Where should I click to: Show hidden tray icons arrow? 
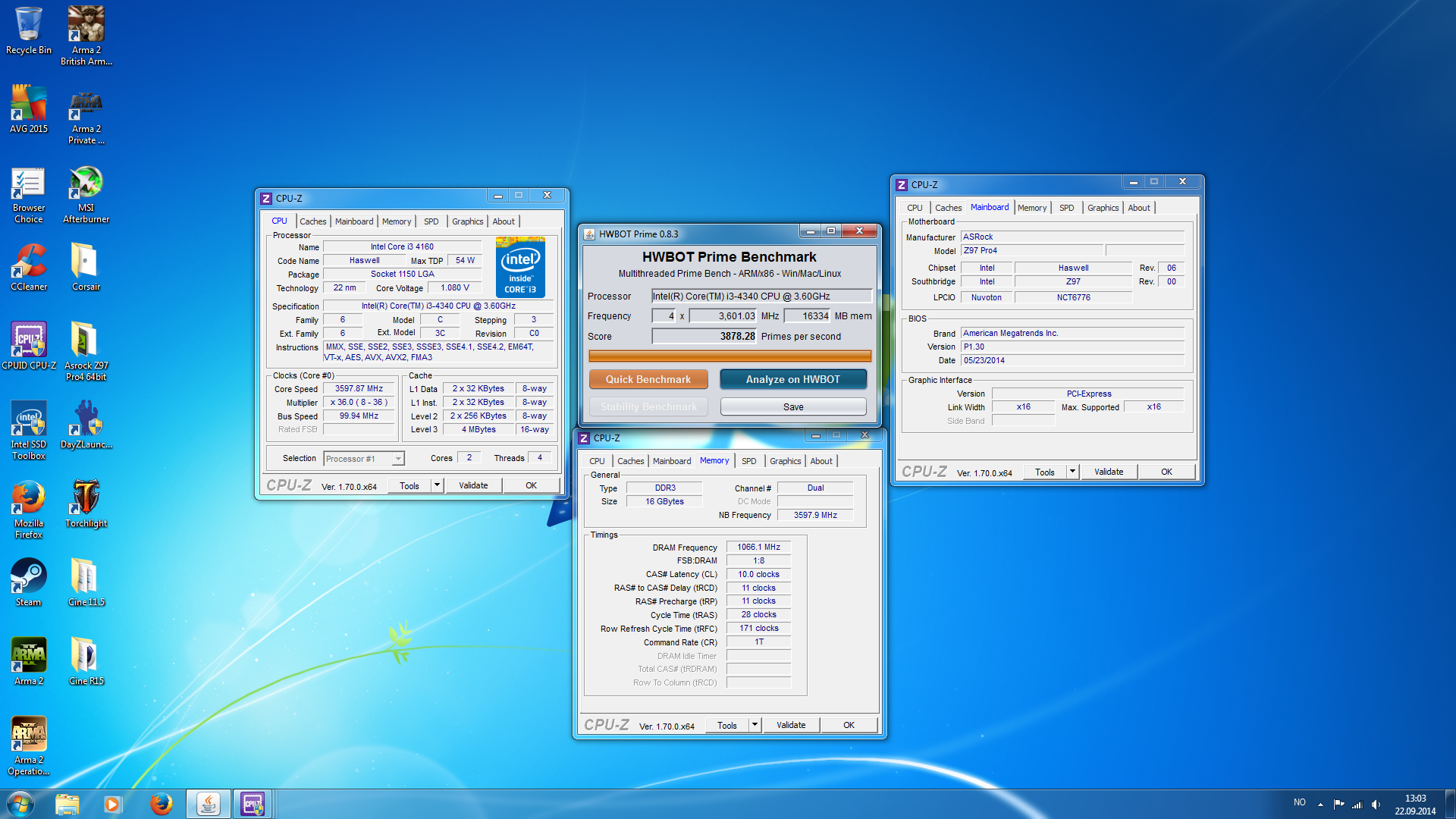pyautogui.click(x=1320, y=805)
